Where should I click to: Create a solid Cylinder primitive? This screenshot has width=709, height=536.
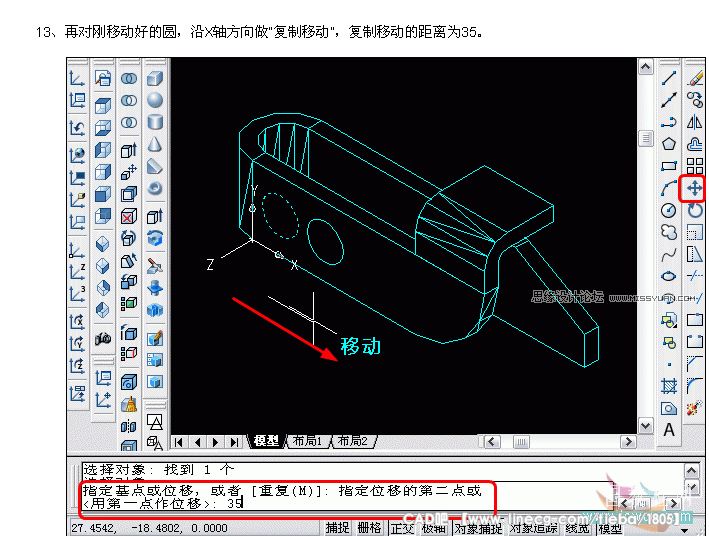(x=155, y=122)
